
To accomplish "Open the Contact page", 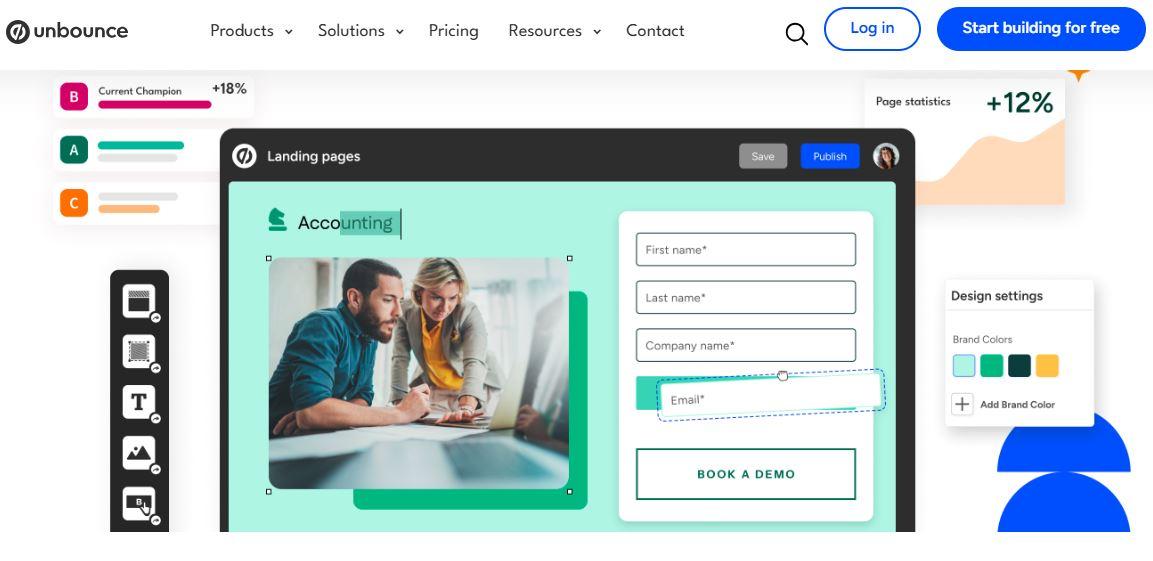I will (x=655, y=31).
